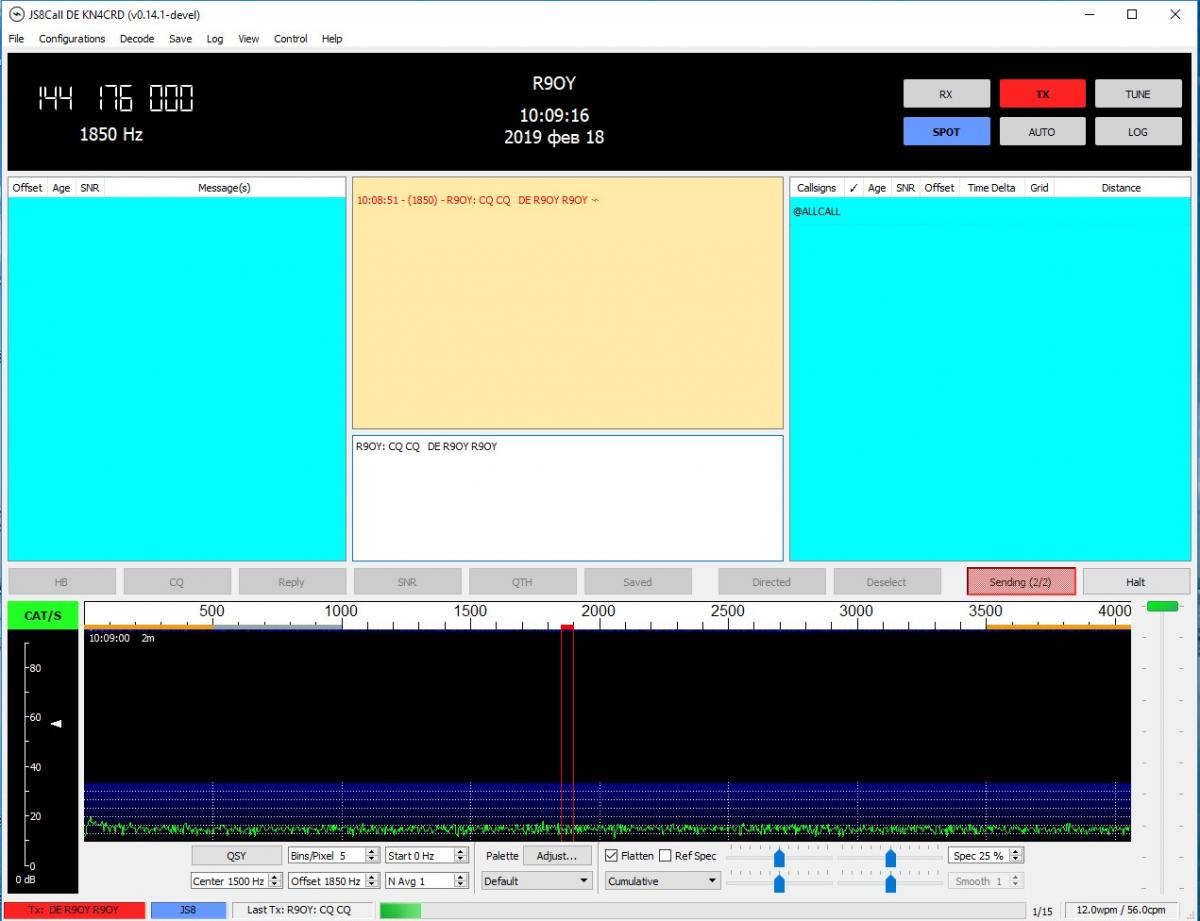Open the palette Adjust... dialog

coord(556,856)
